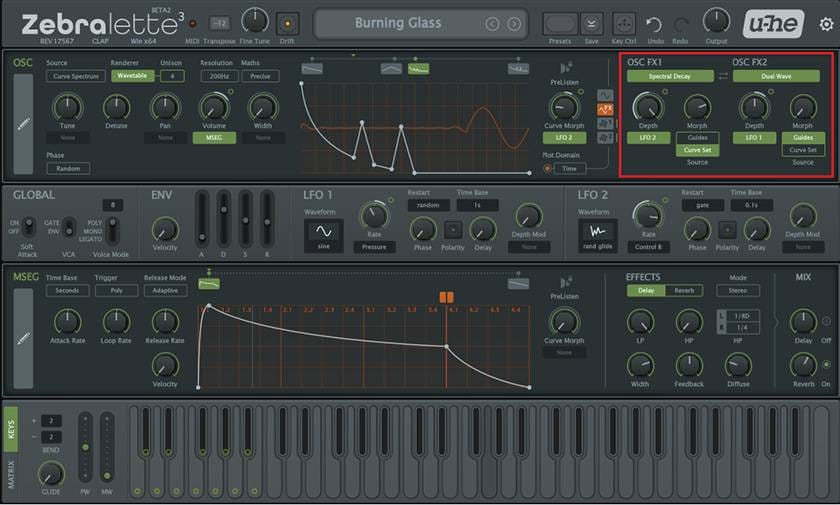Open the Phase Random dropdown
Screen dimensions: 840x505
tap(68, 168)
